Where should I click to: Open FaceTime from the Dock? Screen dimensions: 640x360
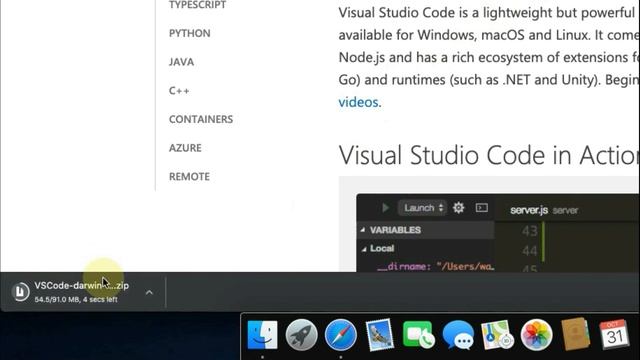[x=418, y=335]
